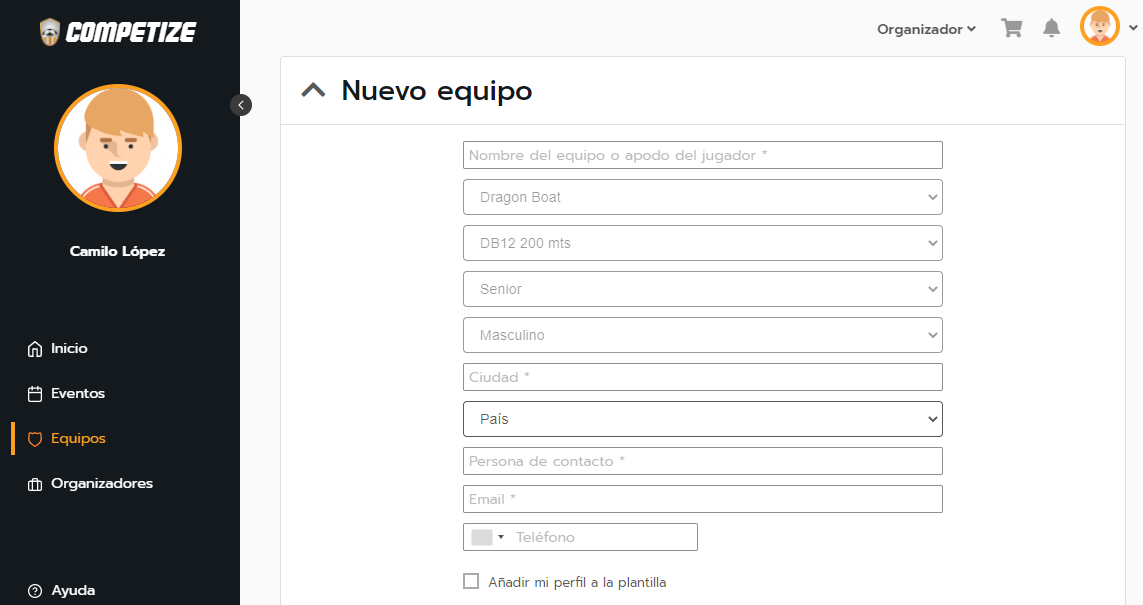Focus the team name input field
Image resolution: width=1143 pixels, height=605 pixels.
(x=702, y=155)
